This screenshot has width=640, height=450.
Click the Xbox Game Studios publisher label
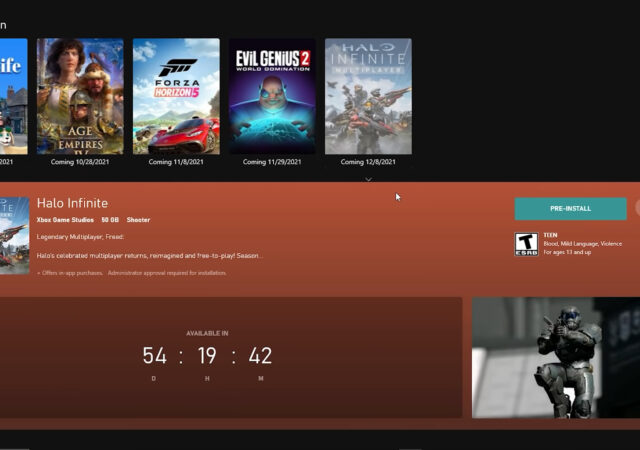pyautogui.click(x=65, y=219)
